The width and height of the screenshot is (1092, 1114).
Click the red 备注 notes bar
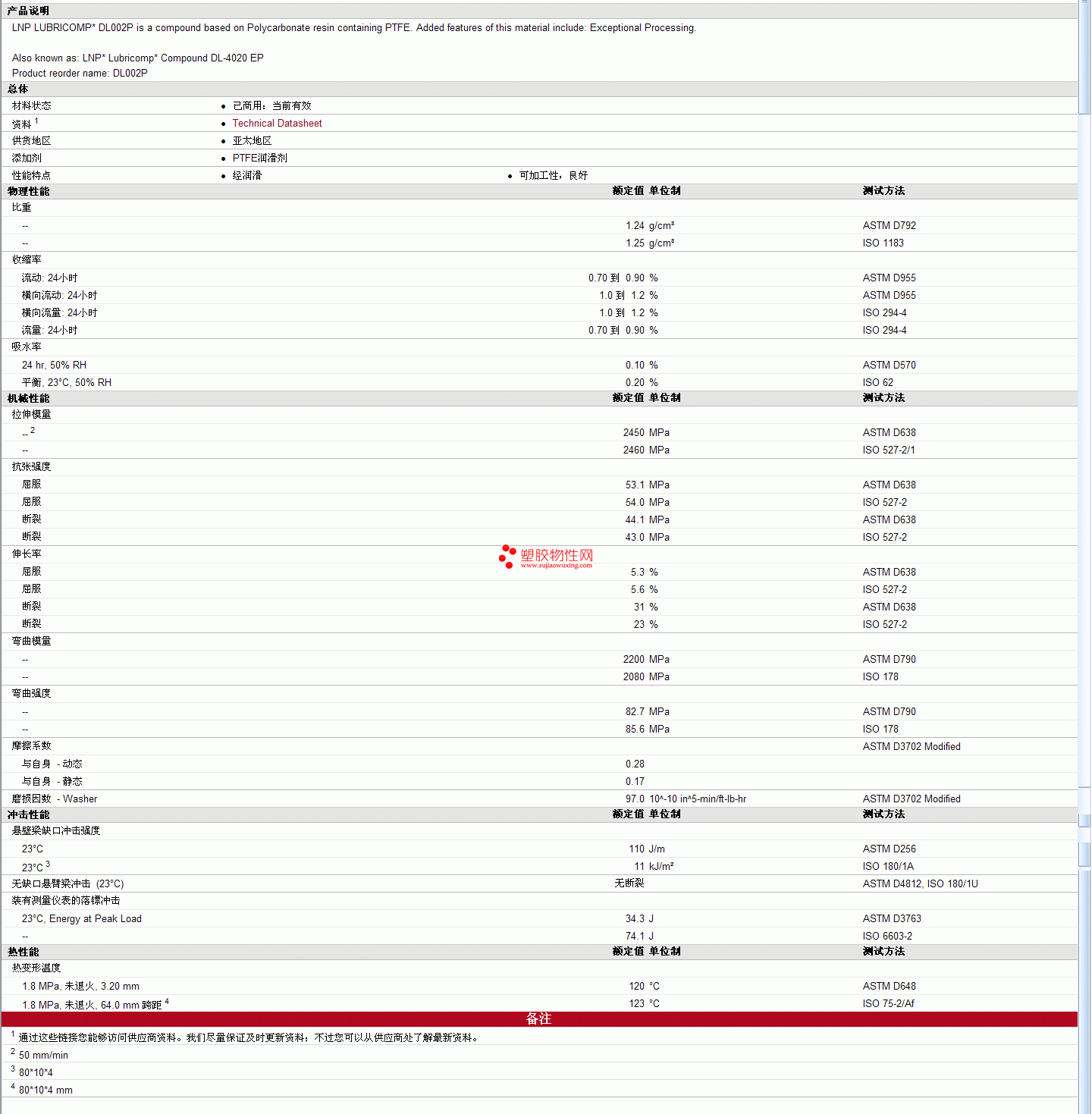(x=539, y=1019)
